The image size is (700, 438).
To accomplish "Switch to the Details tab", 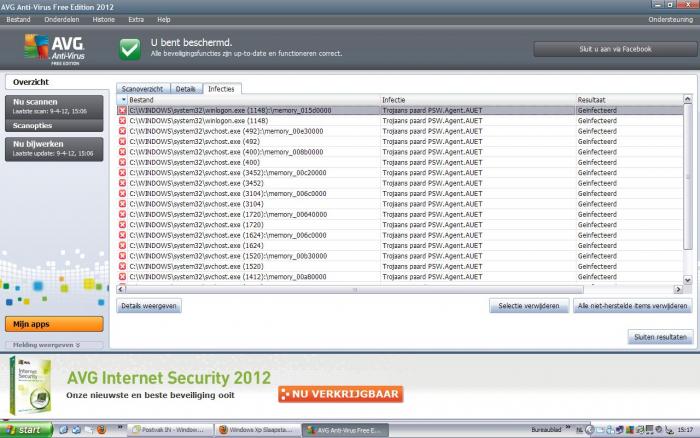I will 186,89.
